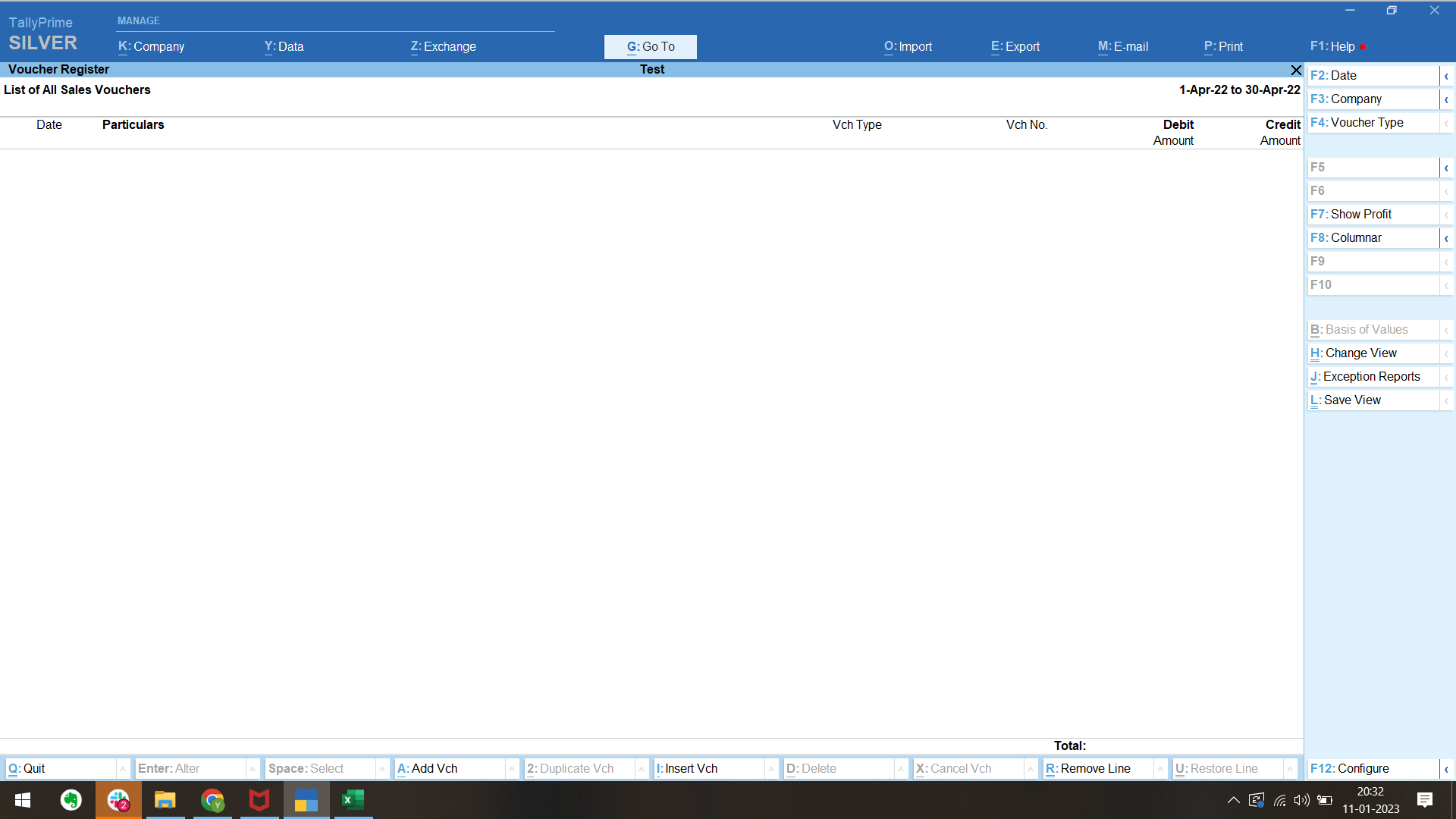The width and height of the screenshot is (1456, 819).
Task: Open Evernote from the taskbar
Action: [71, 800]
